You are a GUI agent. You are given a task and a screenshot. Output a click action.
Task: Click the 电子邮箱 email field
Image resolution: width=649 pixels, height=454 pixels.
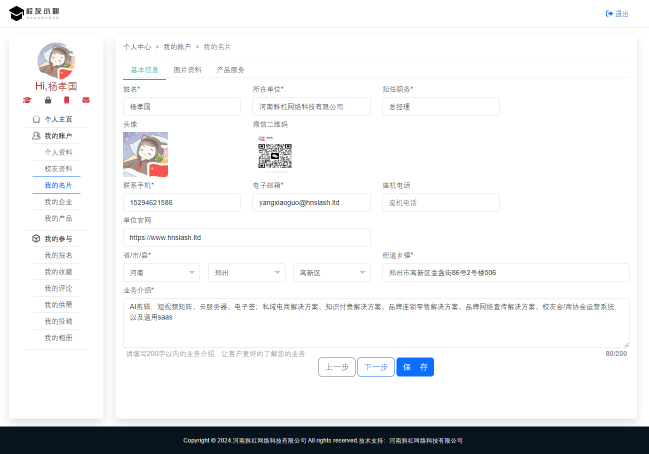click(x=312, y=203)
